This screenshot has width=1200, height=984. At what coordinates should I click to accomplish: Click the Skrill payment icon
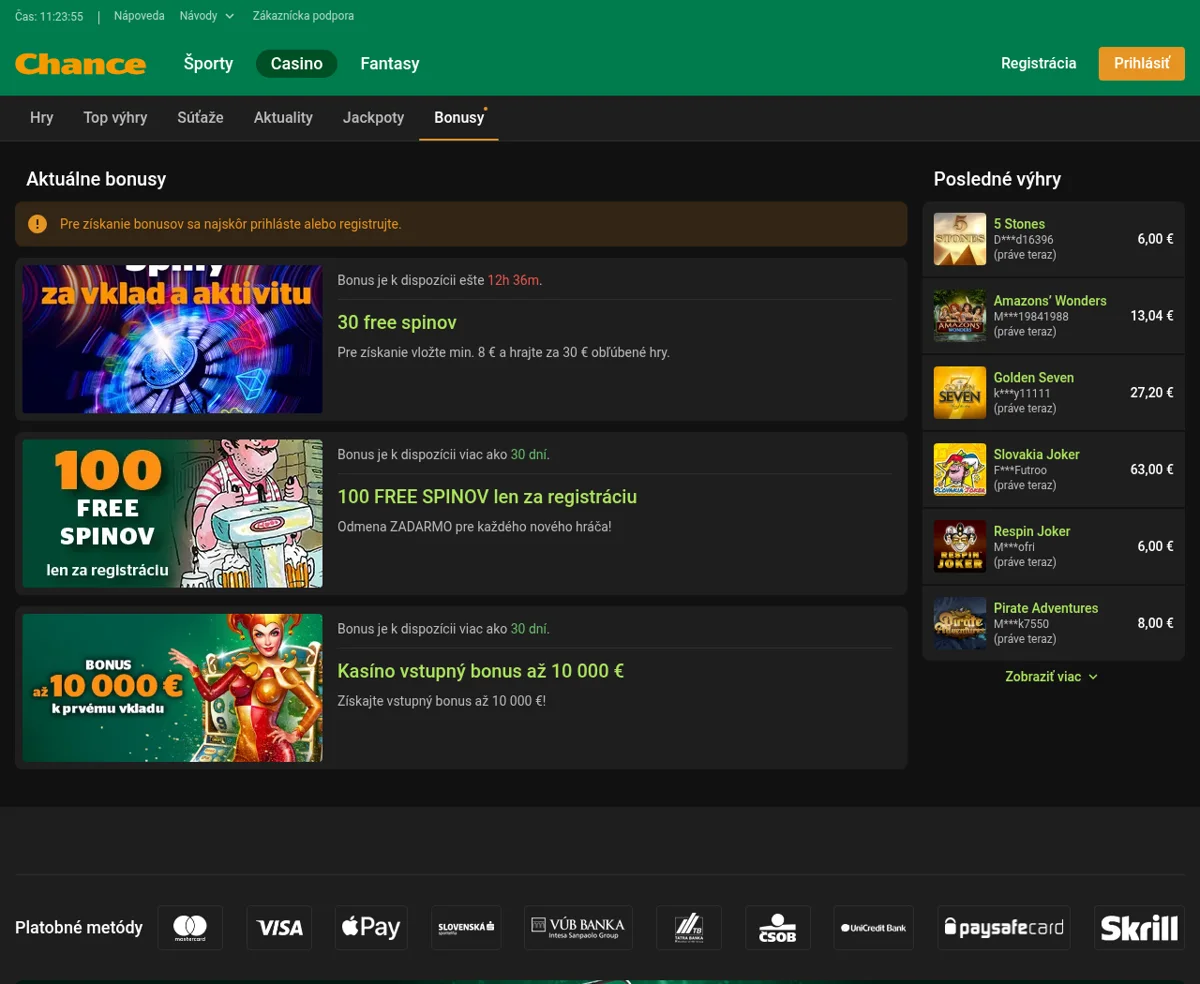[1139, 928]
